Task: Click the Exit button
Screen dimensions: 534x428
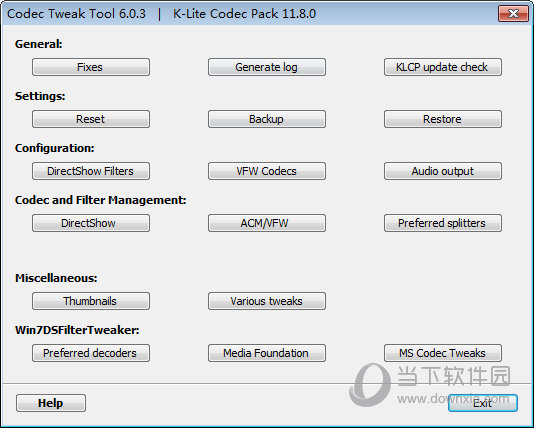Action: 483,403
